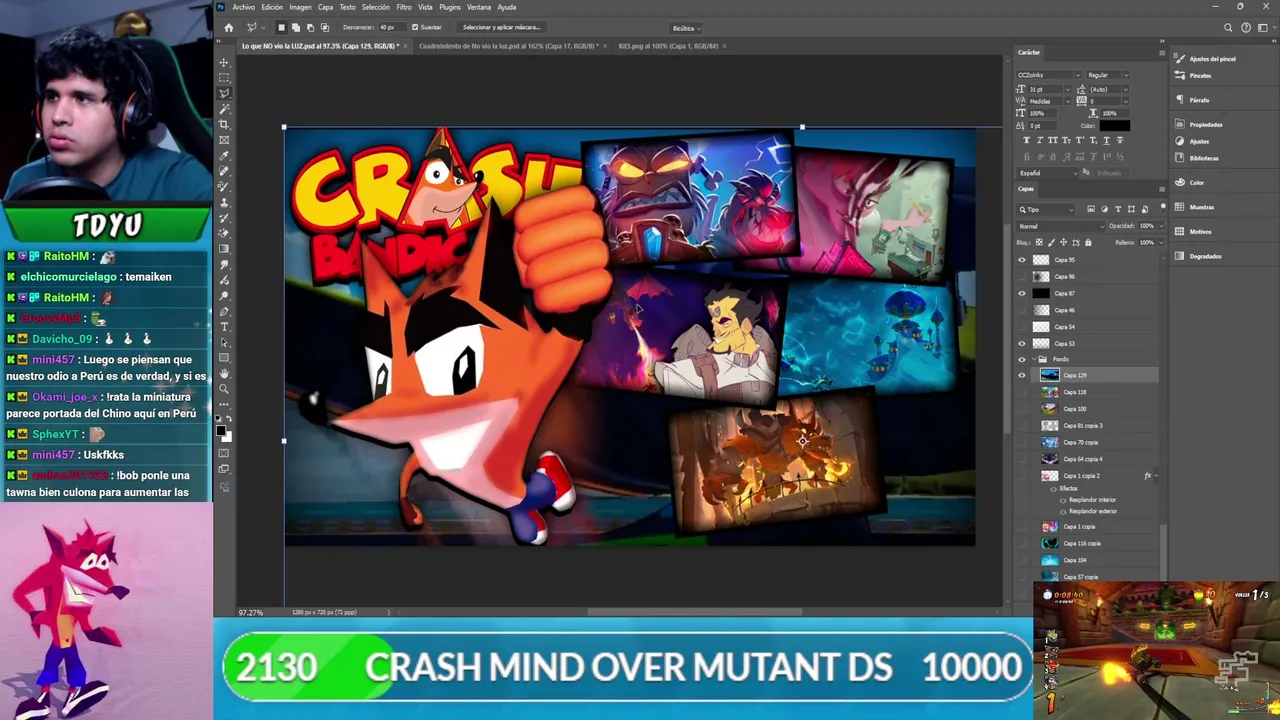The width and height of the screenshot is (1280, 720).
Task: Click the layer Opacidad value field
Action: coord(1148,226)
